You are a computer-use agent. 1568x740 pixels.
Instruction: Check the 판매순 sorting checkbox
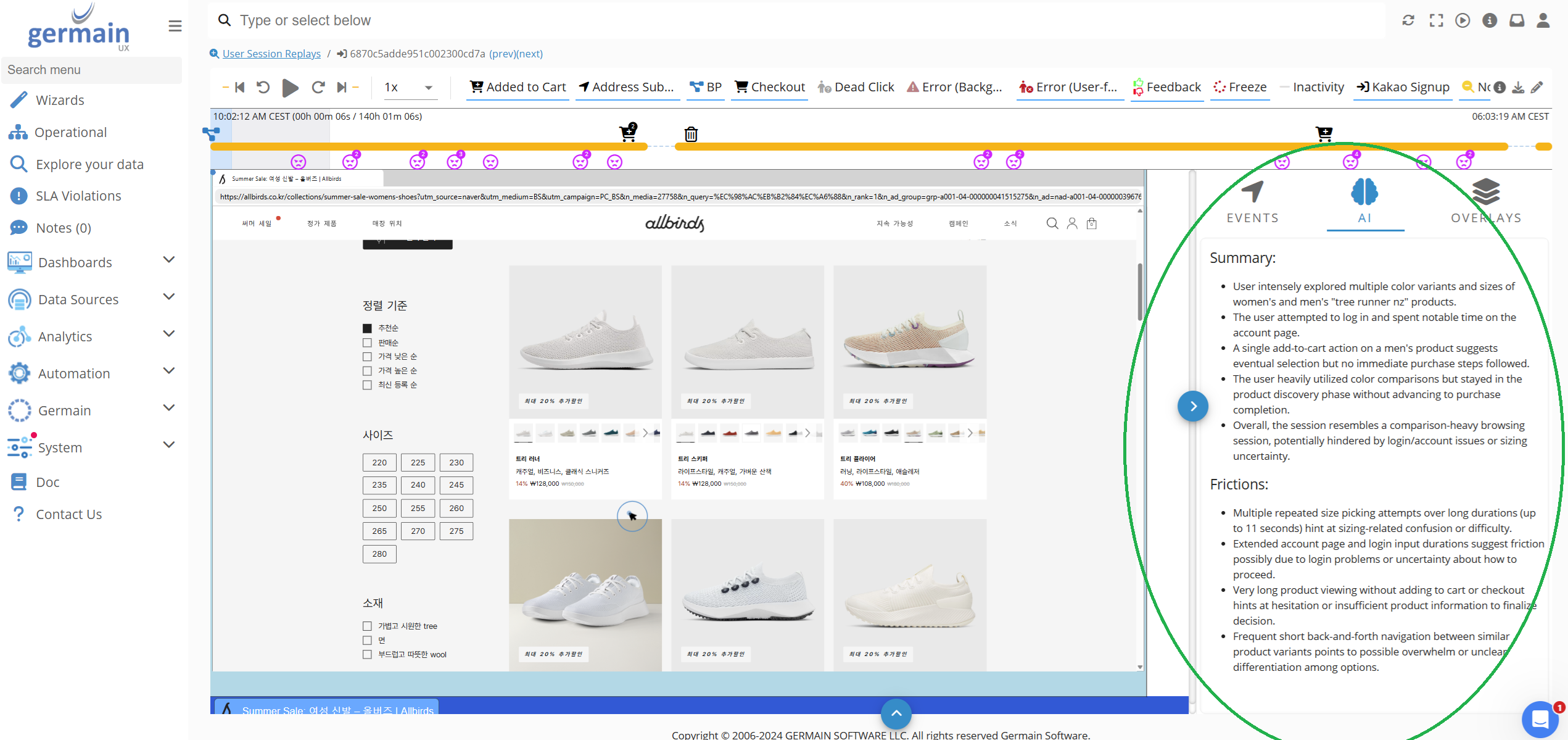[367, 342]
